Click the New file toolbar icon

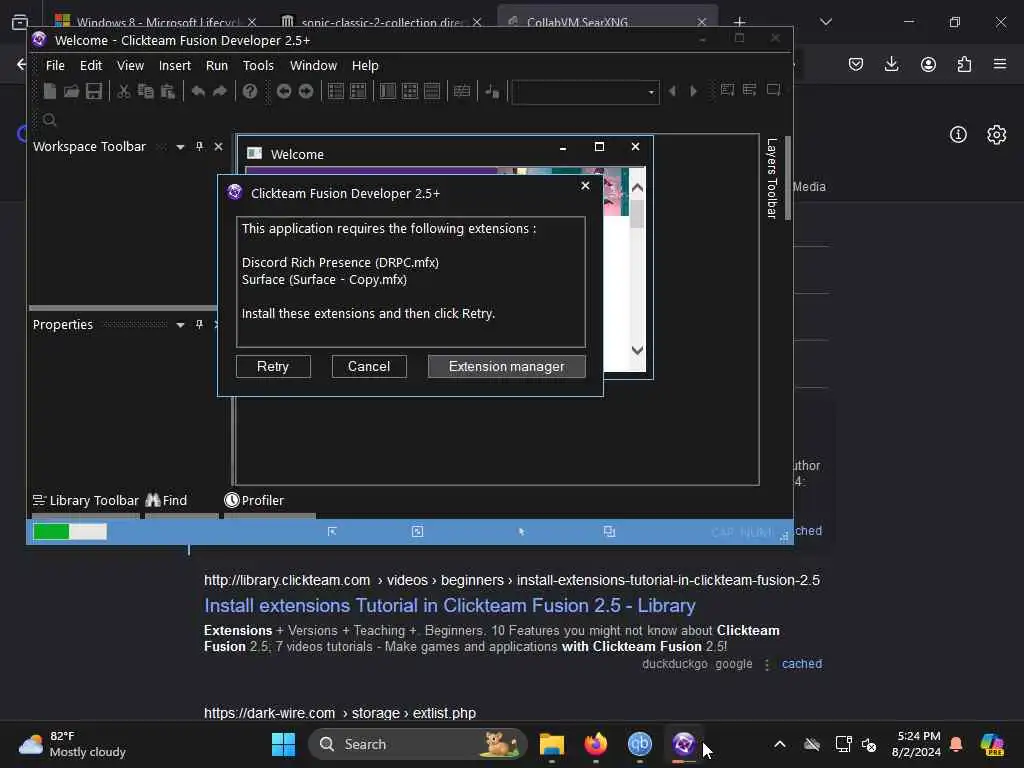(x=50, y=91)
